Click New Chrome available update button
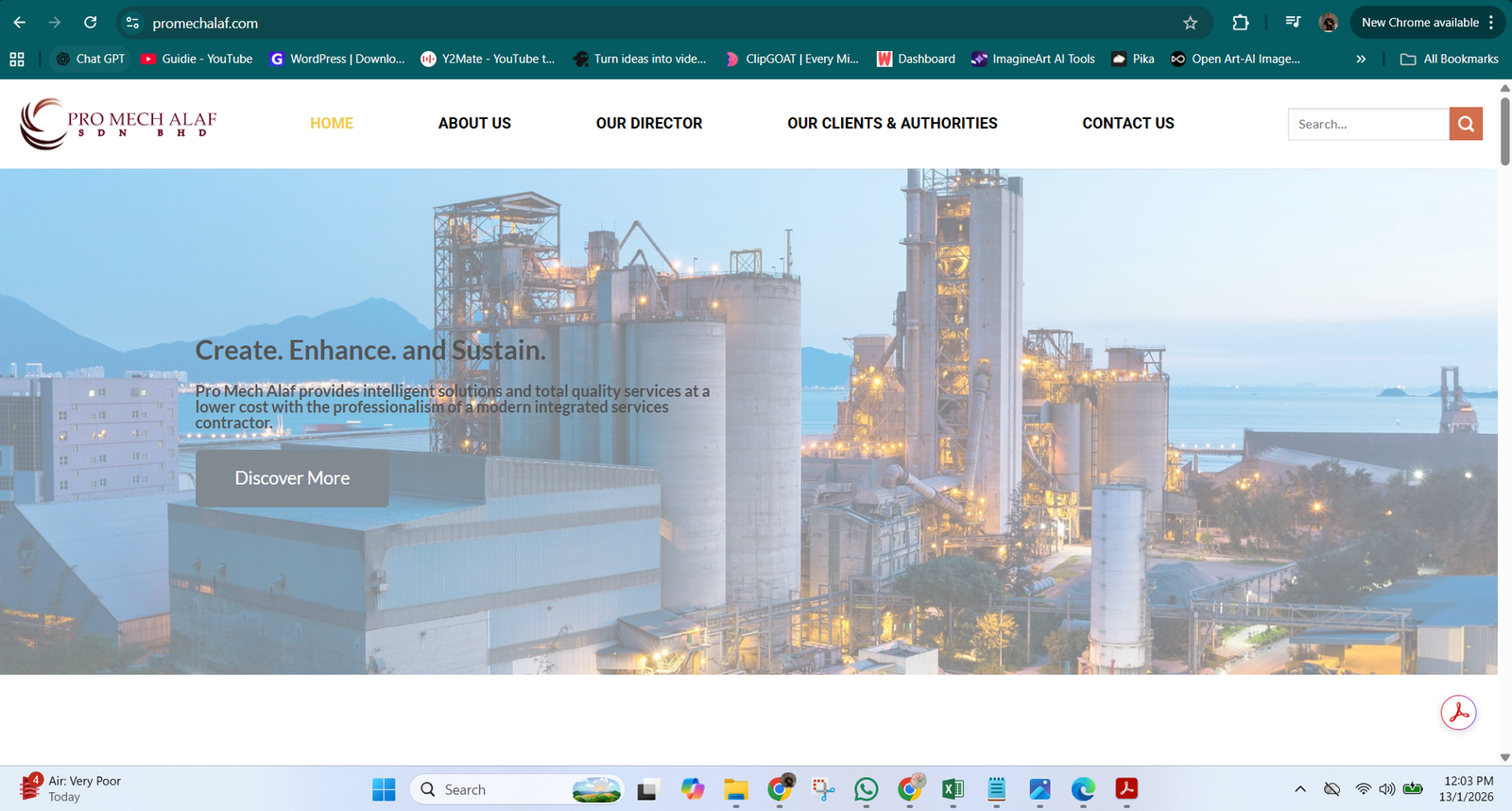This screenshot has height=811, width=1512. [x=1419, y=23]
